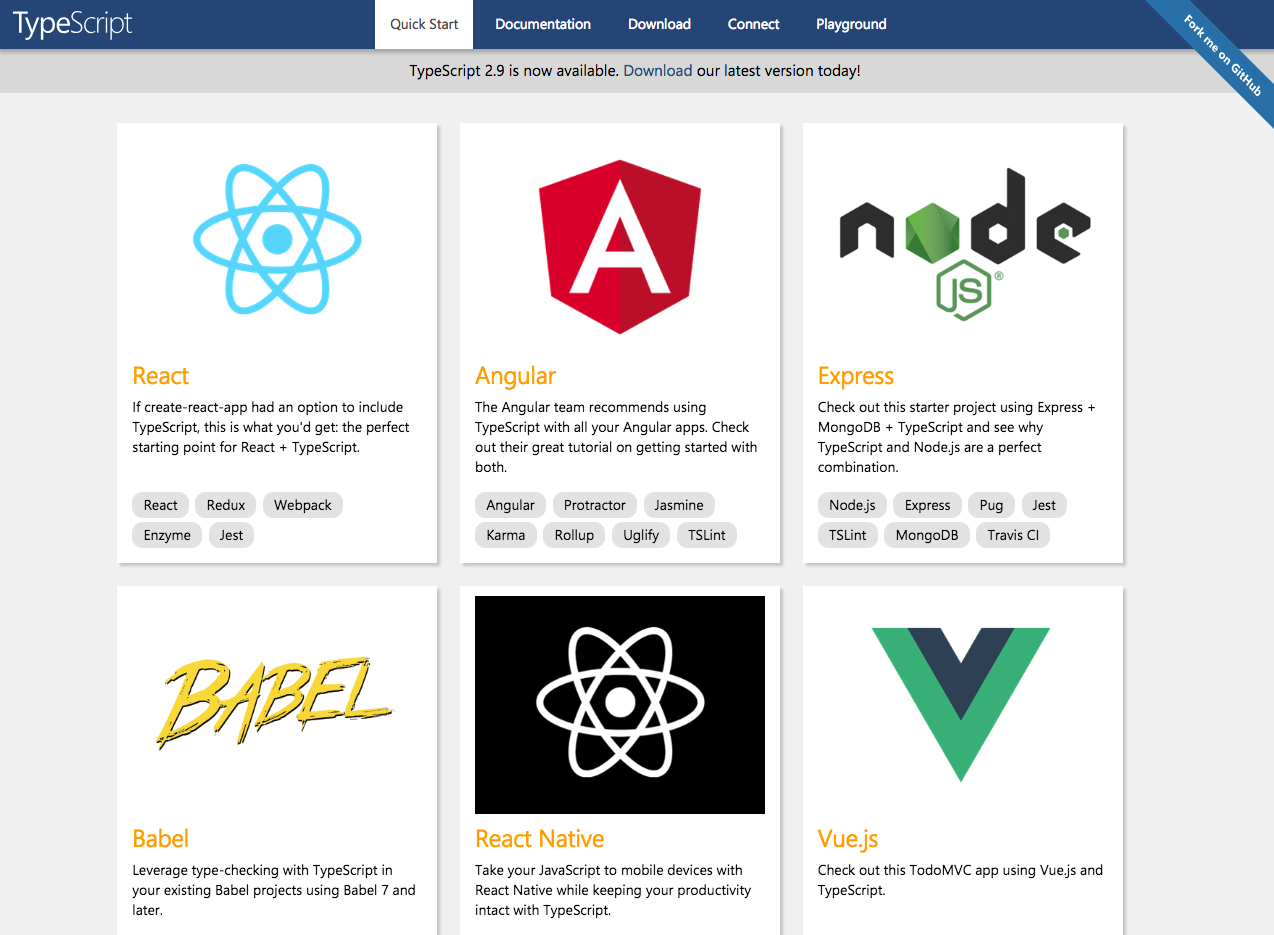Click the text "TypeScript 2.9 is now available."

tap(514, 71)
